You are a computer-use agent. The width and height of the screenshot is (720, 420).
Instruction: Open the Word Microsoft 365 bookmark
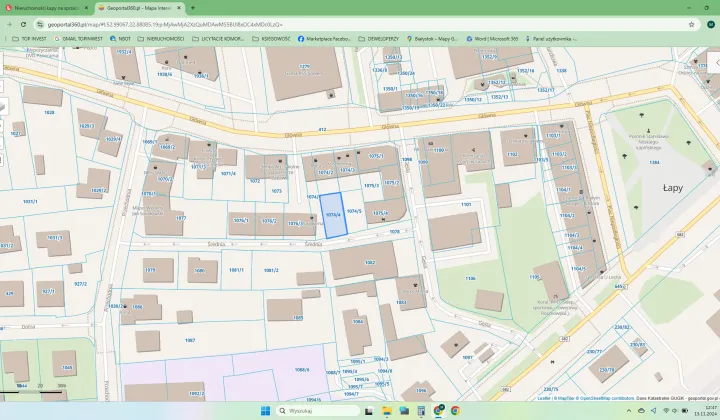(x=492, y=38)
